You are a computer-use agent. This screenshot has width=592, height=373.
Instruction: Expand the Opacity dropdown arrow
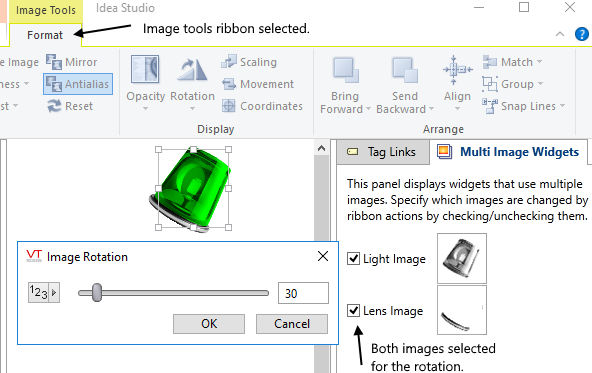(x=145, y=109)
